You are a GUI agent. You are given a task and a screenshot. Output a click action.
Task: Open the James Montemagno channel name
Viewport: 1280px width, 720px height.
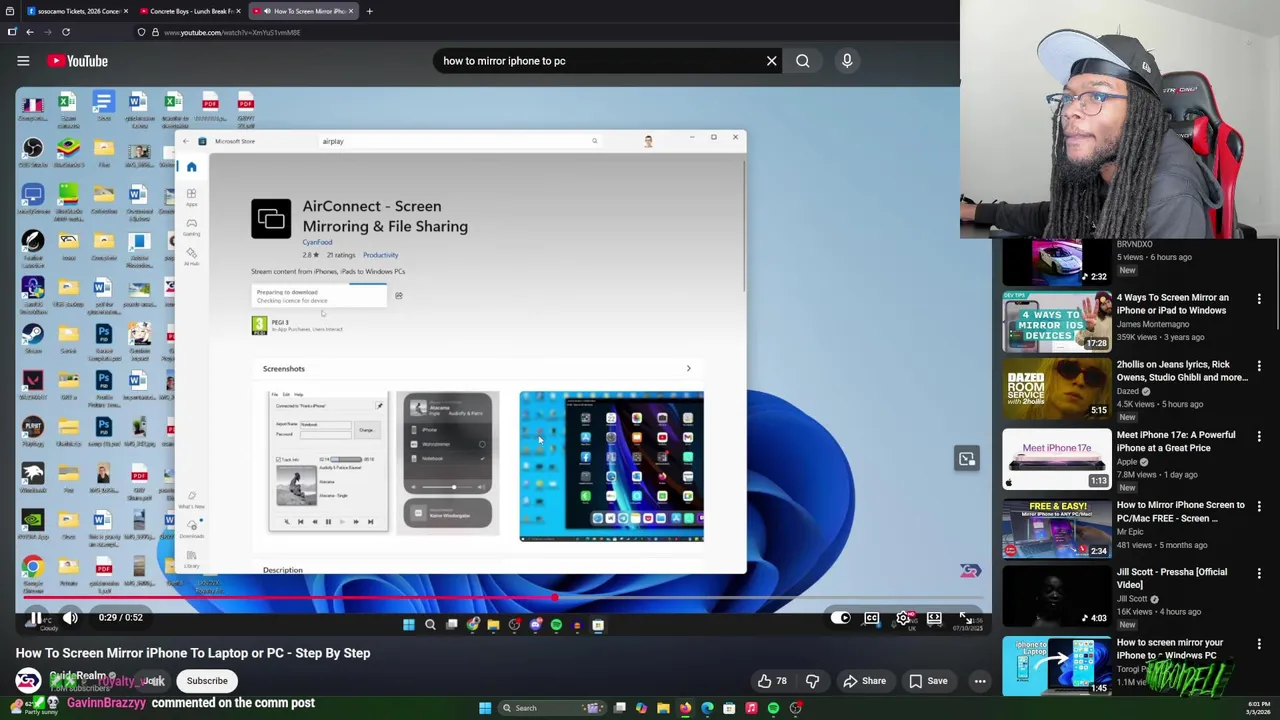1153,324
